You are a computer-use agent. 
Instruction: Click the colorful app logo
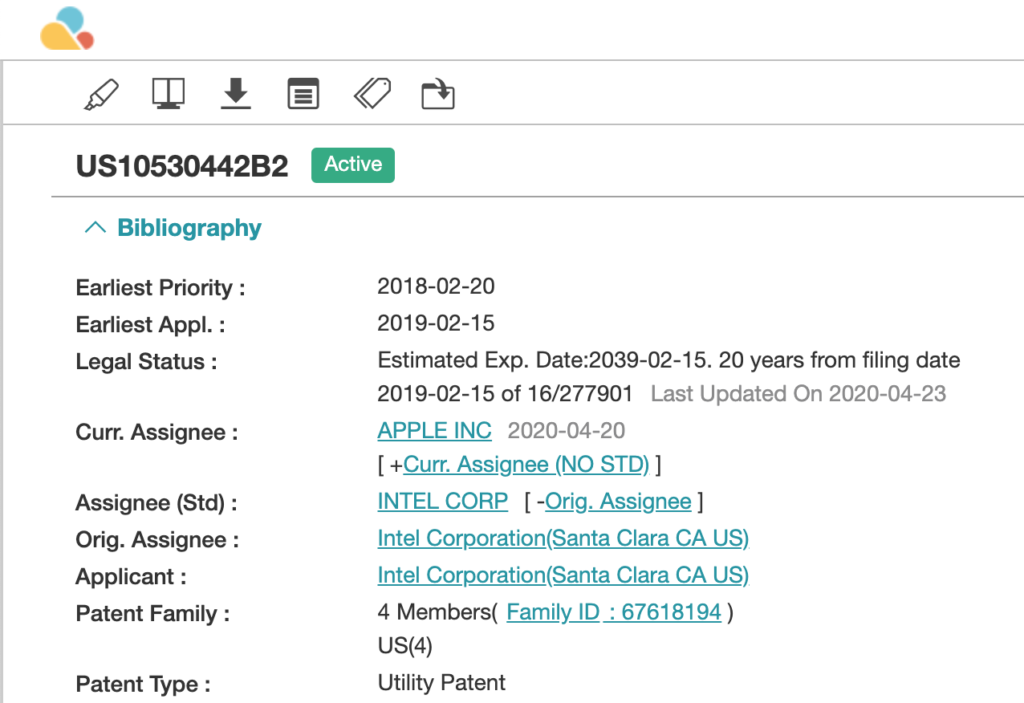tap(67, 29)
